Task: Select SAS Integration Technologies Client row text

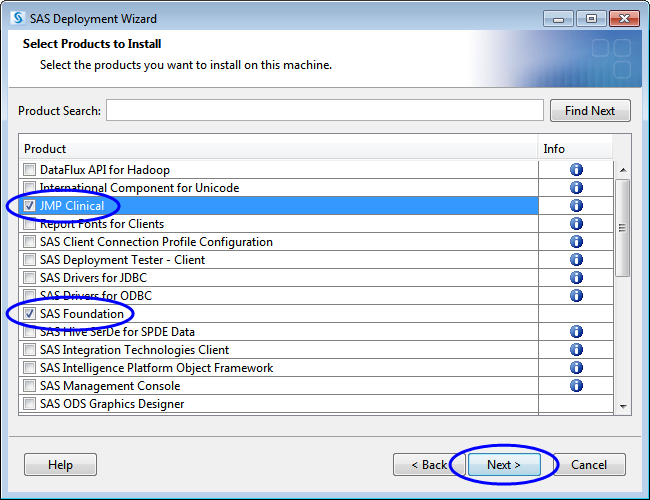Action: (x=134, y=350)
